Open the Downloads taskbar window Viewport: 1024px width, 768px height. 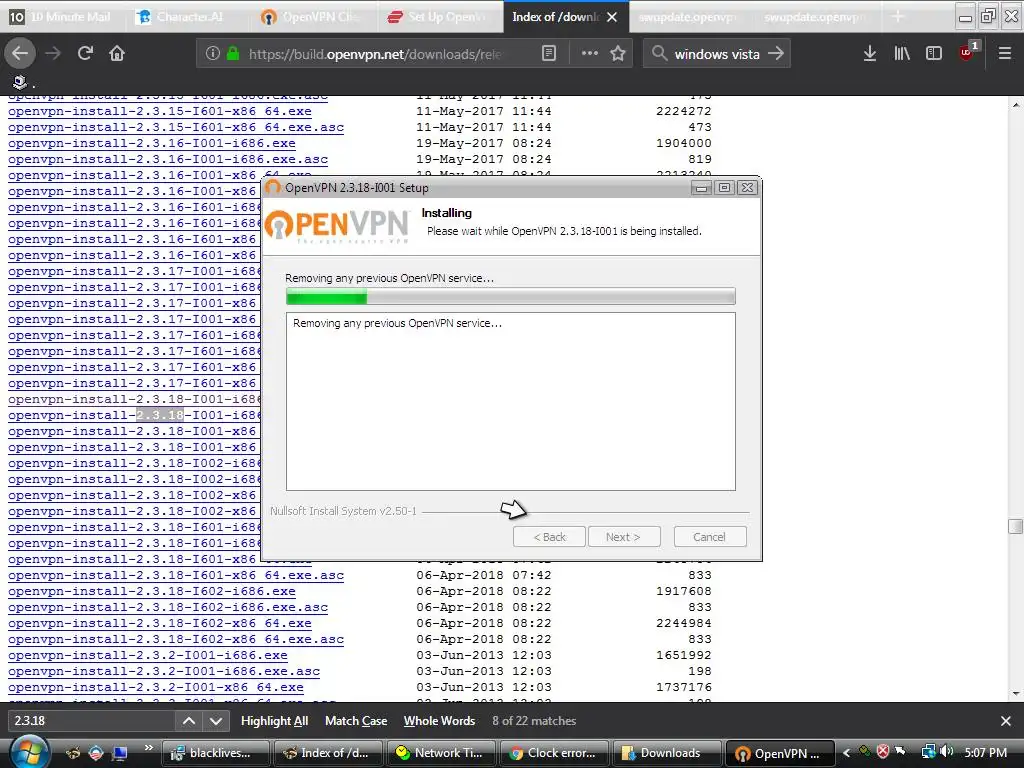point(666,753)
